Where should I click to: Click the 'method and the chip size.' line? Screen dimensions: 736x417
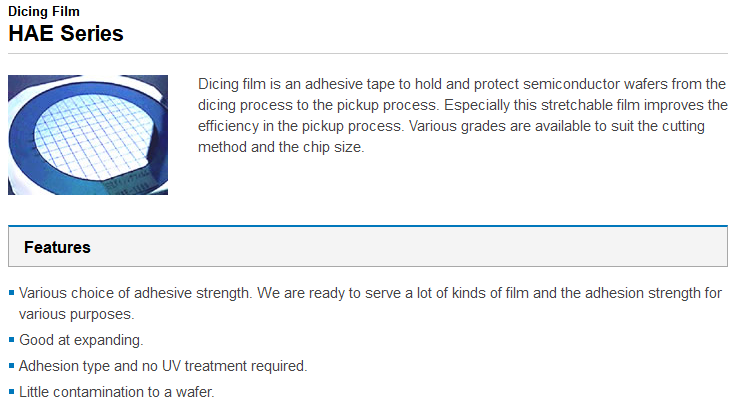coord(282,146)
